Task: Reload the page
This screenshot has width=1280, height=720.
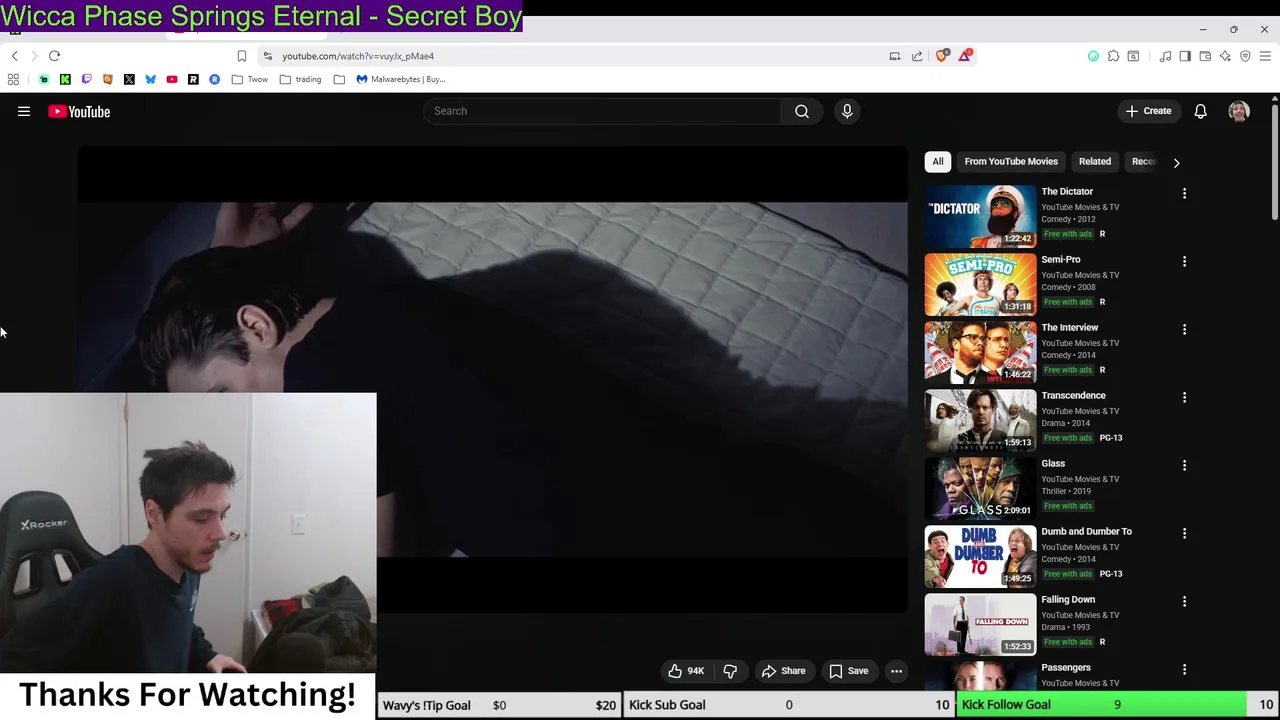Action: click(55, 56)
